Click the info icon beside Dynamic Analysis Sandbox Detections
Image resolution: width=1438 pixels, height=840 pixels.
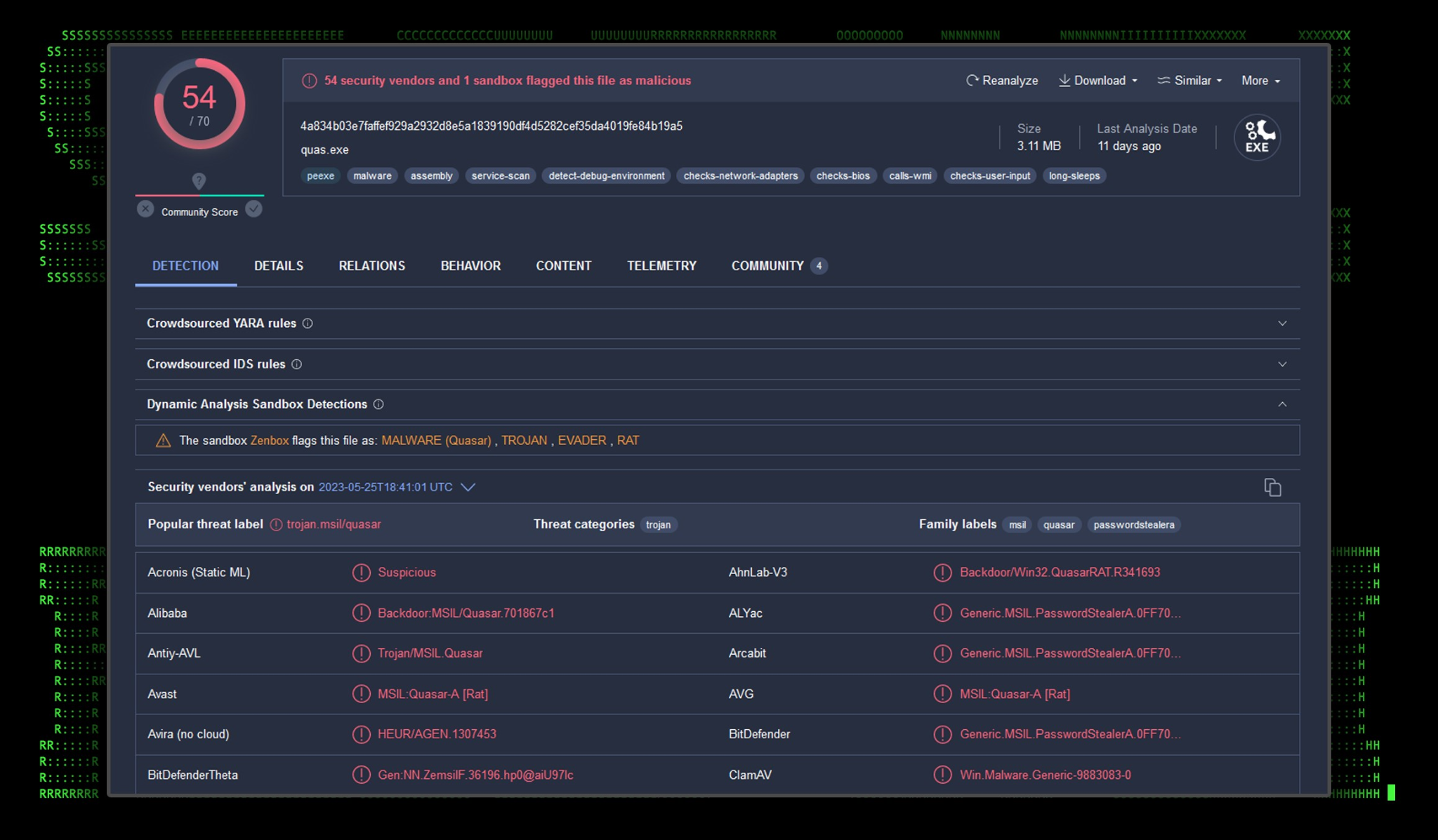(x=378, y=404)
